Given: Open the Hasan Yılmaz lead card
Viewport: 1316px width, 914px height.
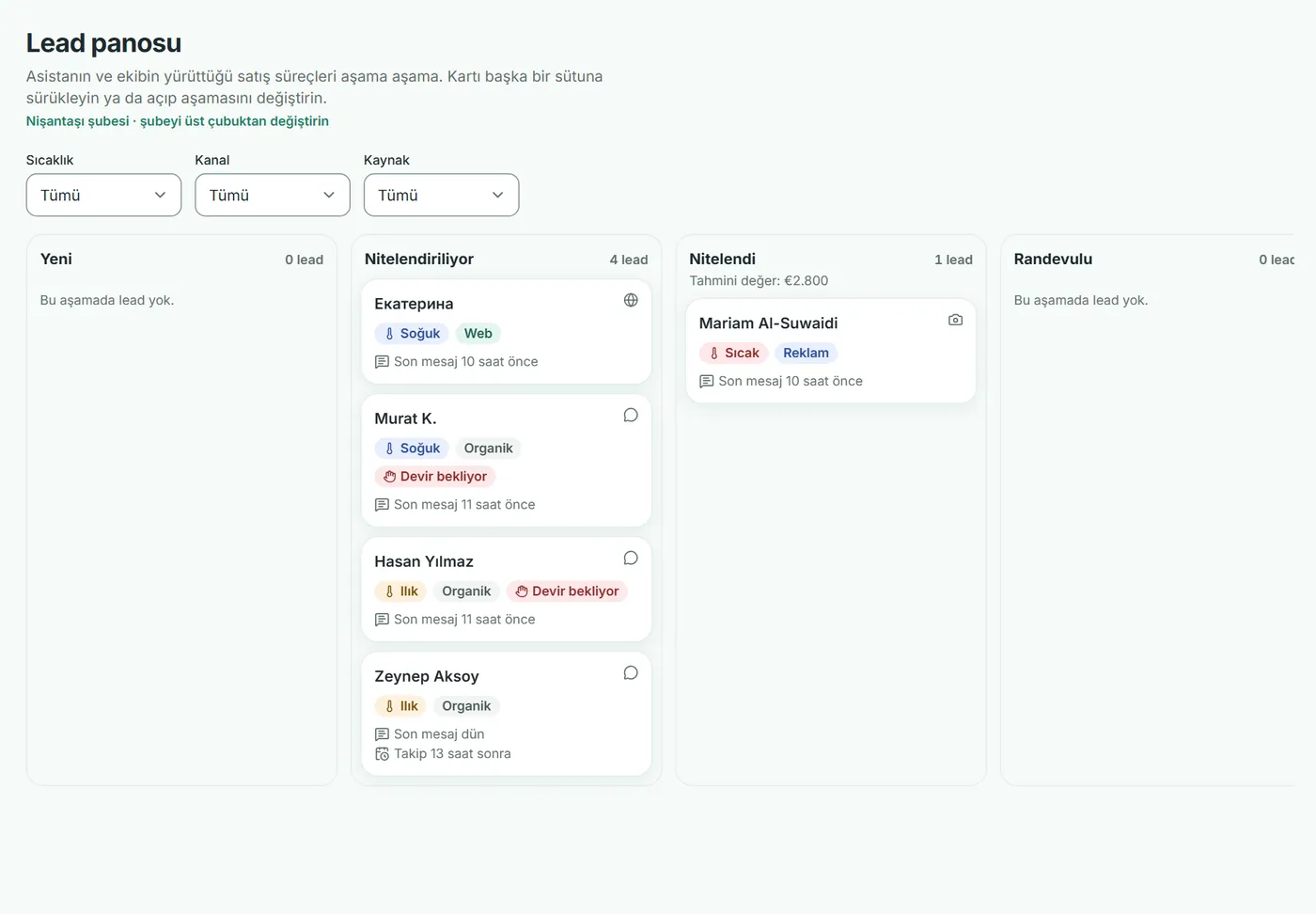Looking at the screenshot, I should tap(506, 589).
